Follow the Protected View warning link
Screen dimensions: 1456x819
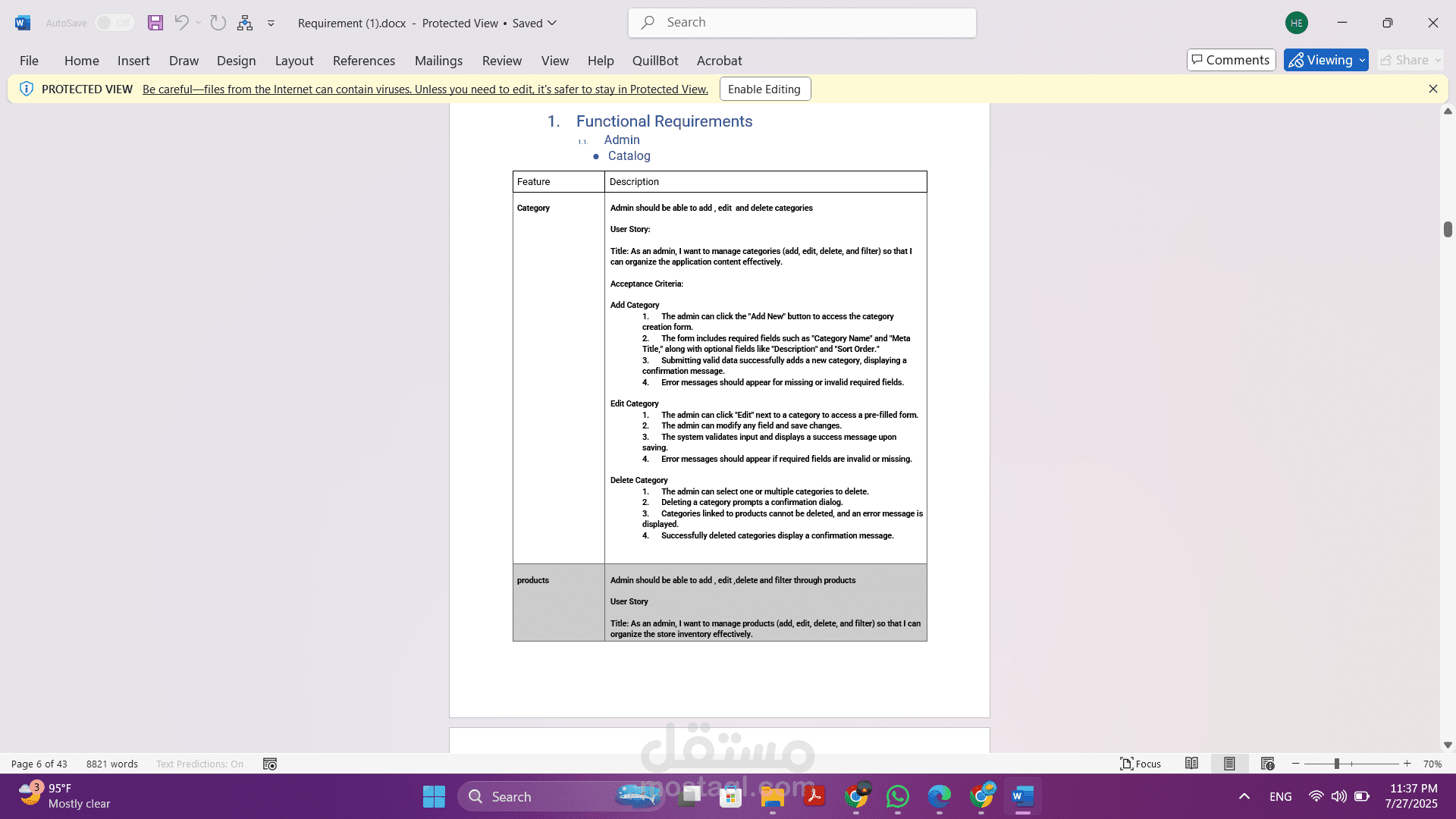(425, 89)
